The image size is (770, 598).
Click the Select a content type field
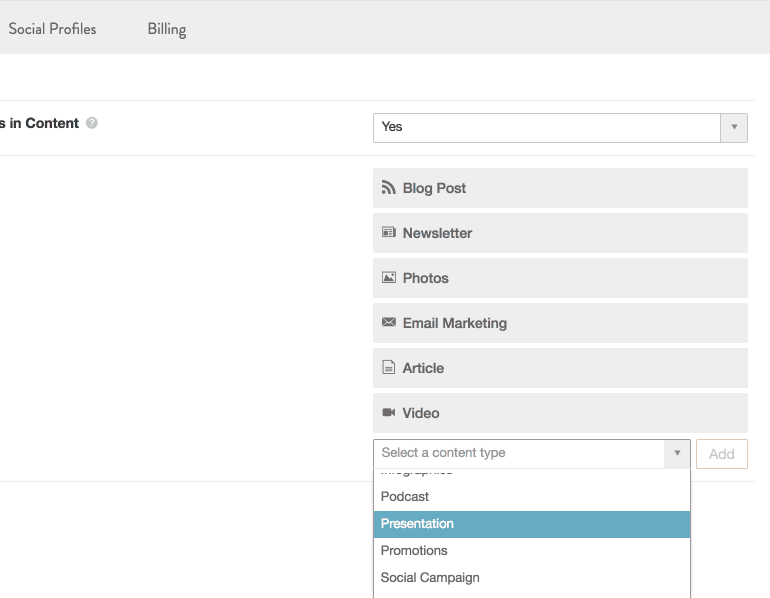518,453
